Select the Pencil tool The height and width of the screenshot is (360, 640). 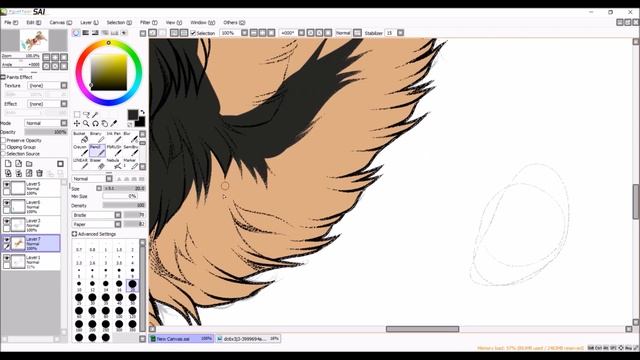point(98,151)
